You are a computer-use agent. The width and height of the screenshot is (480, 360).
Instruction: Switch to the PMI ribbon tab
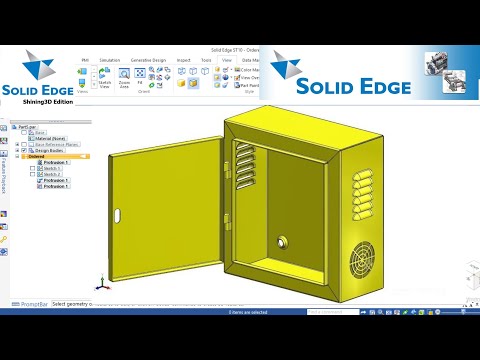(85, 60)
